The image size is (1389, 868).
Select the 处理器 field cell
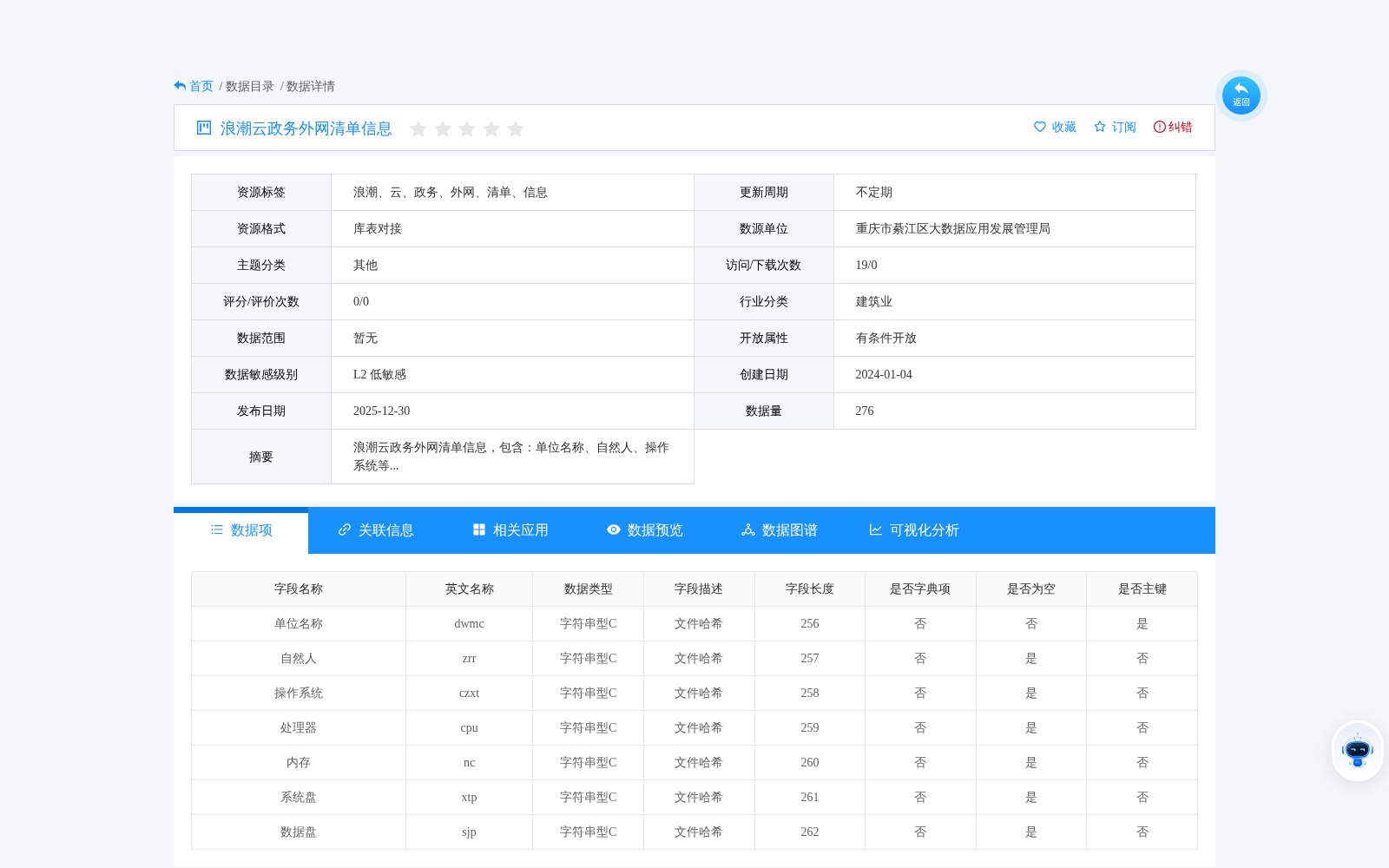(299, 727)
